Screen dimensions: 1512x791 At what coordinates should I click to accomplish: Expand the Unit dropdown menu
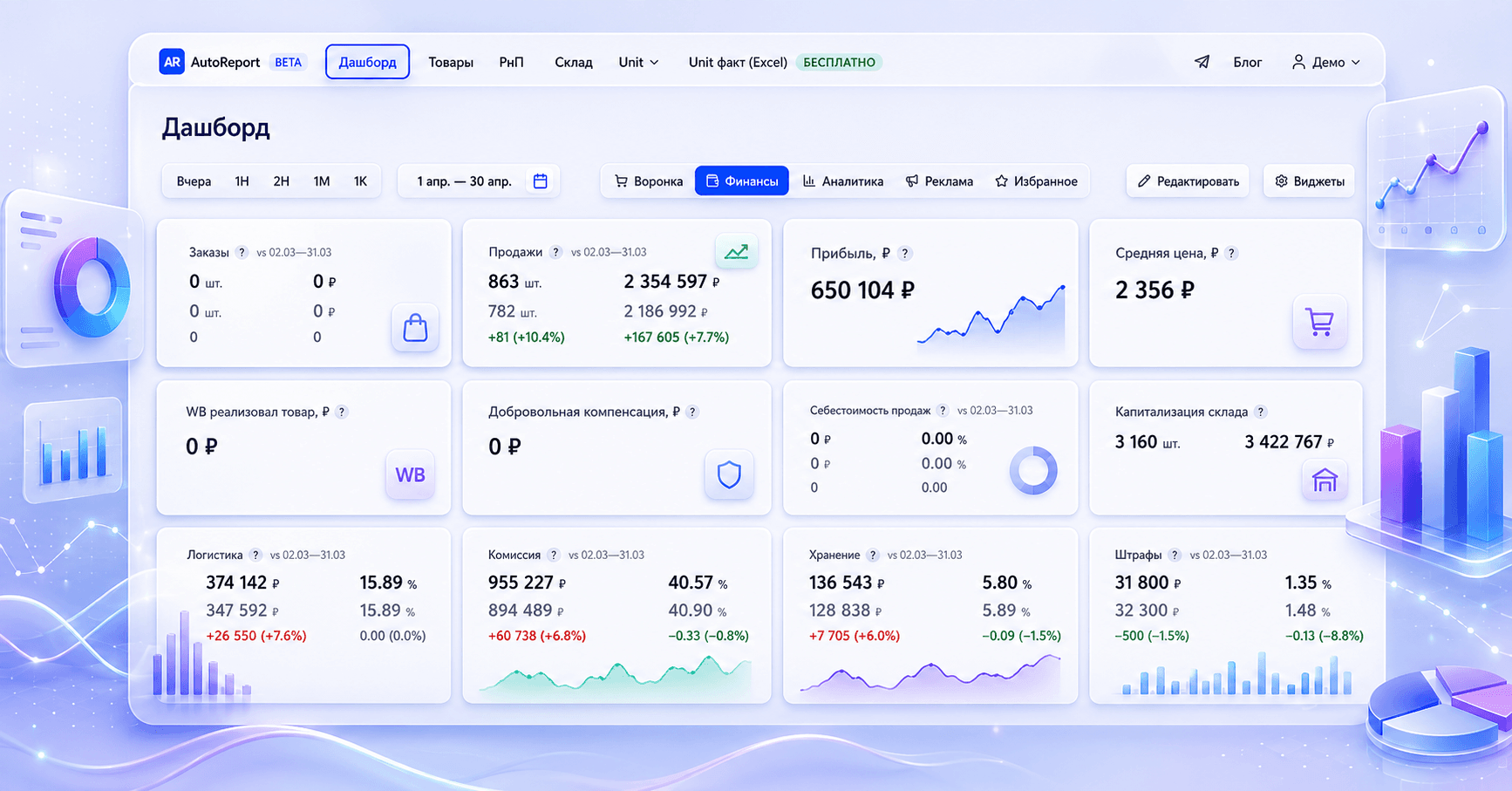638,62
